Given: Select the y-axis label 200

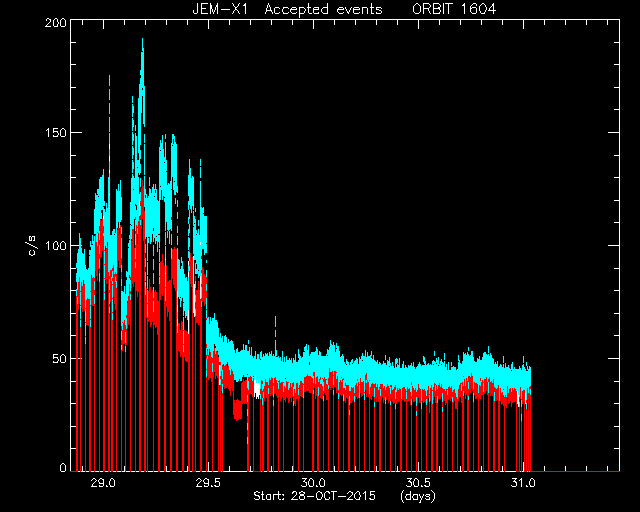Looking at the screenshot, I should [56, 23].
